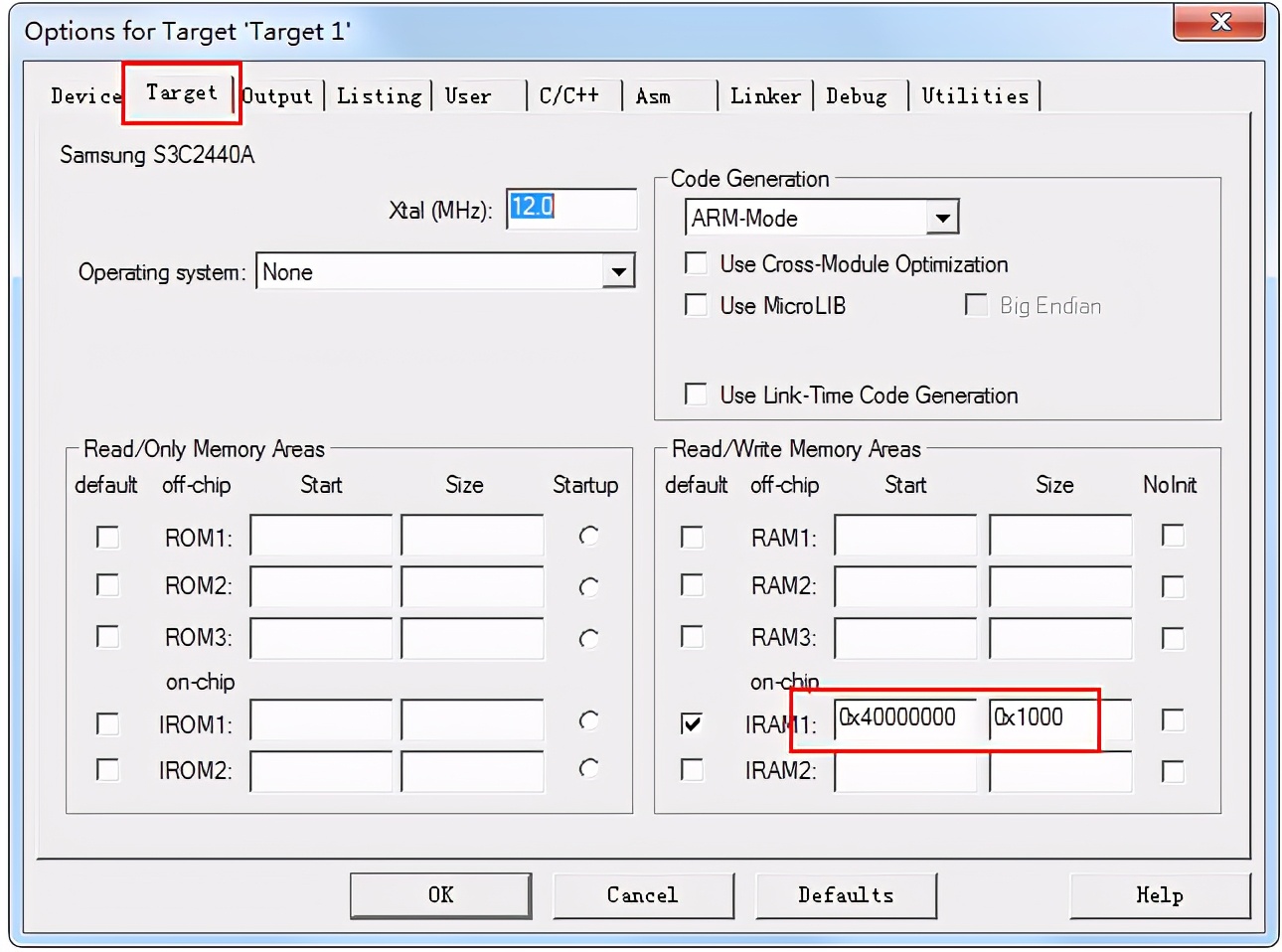Restore settings with the Defaults button
The width and height of the screenshot is (1282, 952).
click(846, 895)
